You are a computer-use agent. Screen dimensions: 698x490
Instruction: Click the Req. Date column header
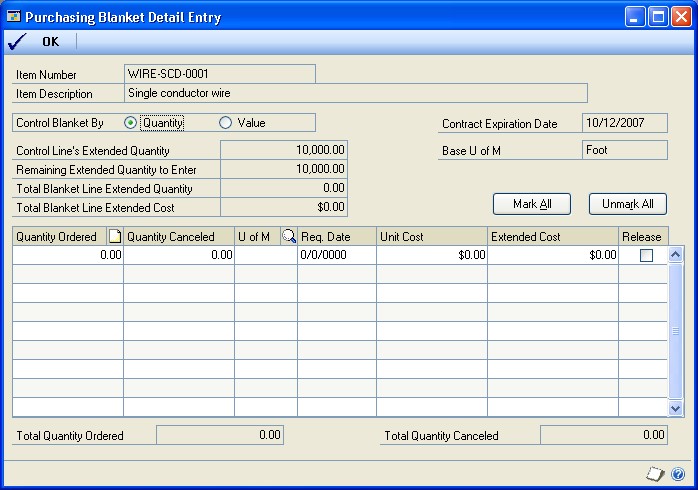(337, 236)
